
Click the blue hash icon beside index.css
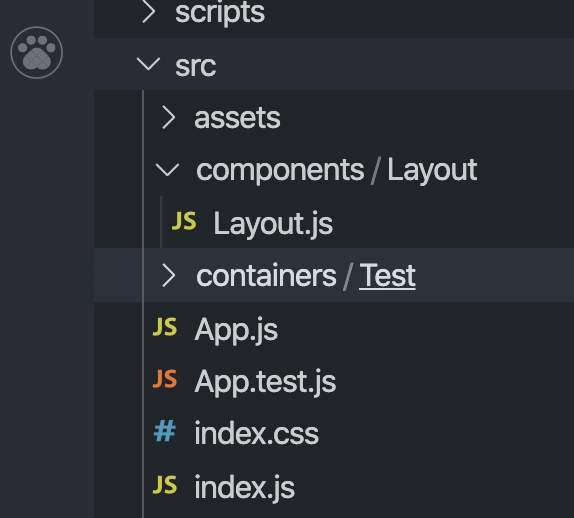[165, 431]
